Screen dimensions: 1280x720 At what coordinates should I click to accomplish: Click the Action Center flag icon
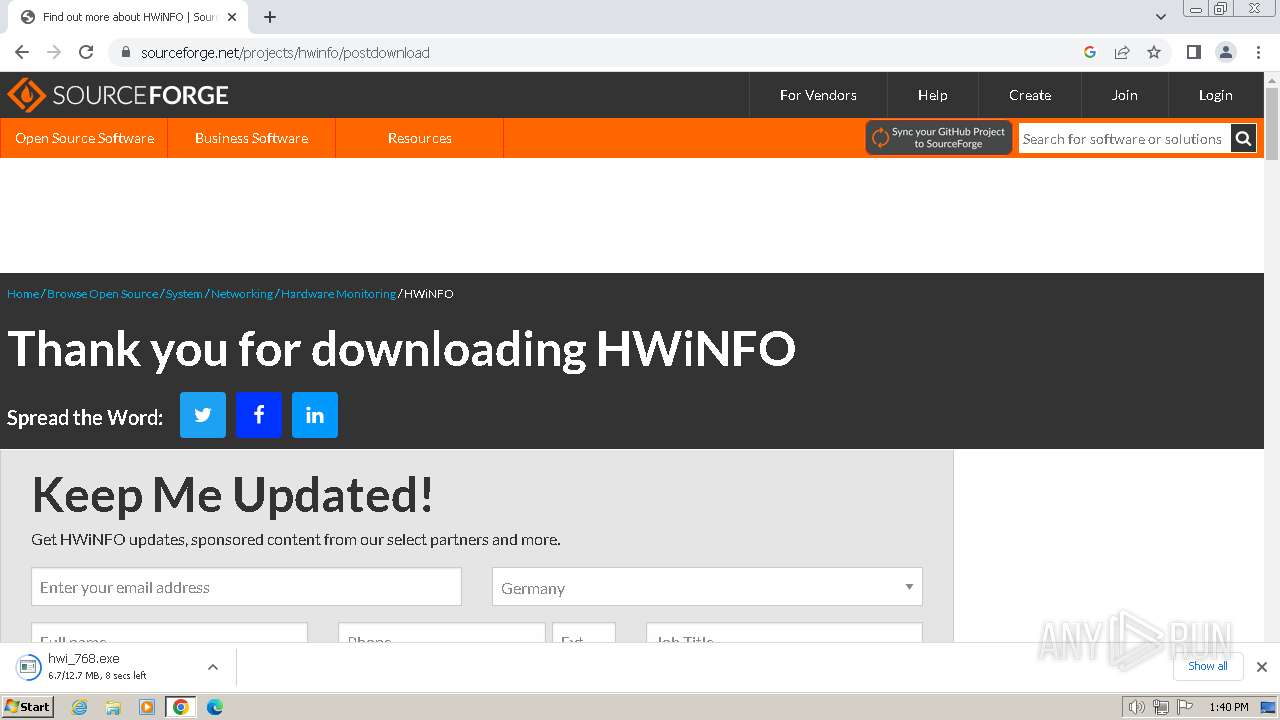point(1185,707)
